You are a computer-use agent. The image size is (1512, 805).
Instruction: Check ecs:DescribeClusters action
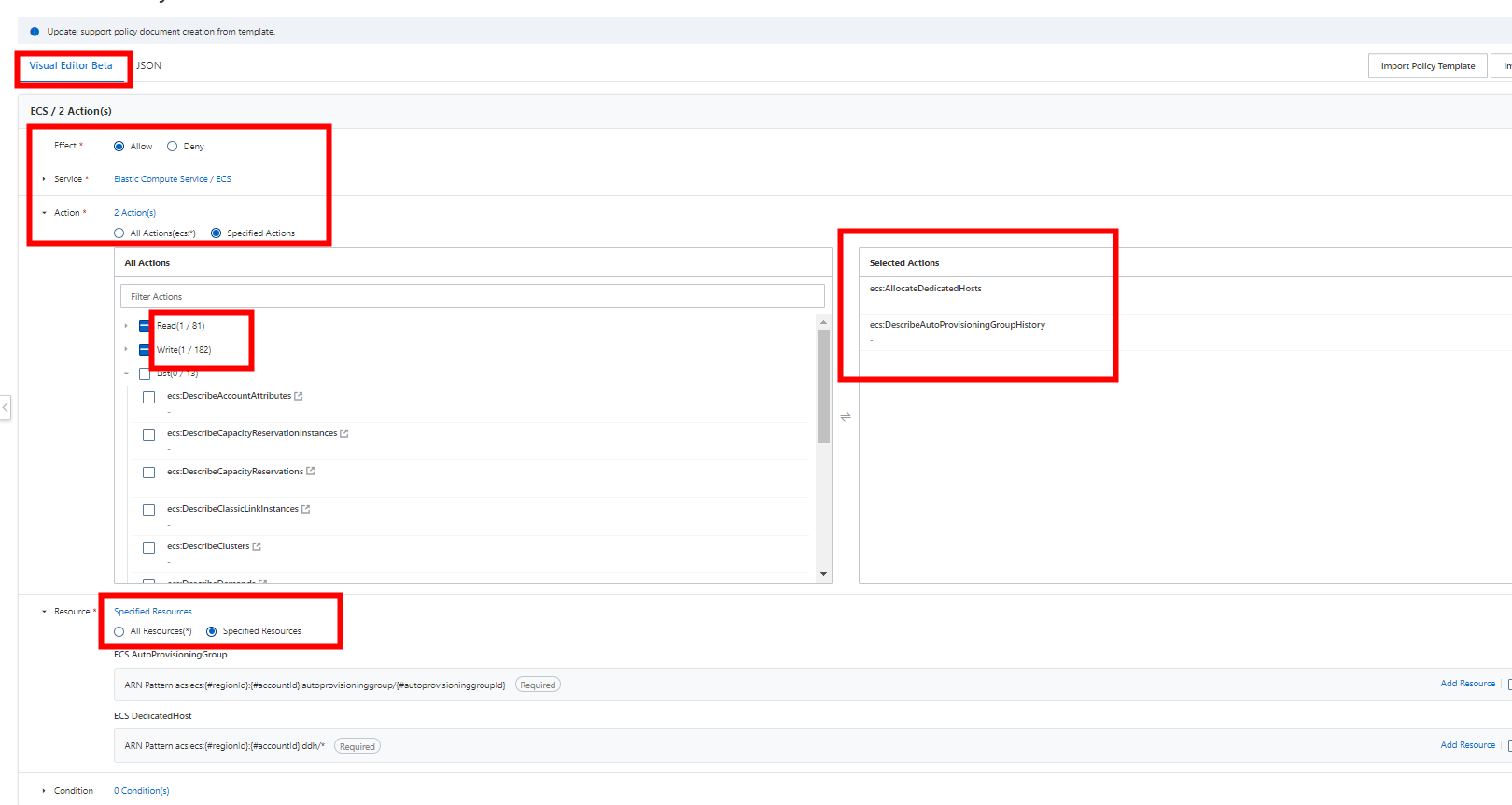148,548
